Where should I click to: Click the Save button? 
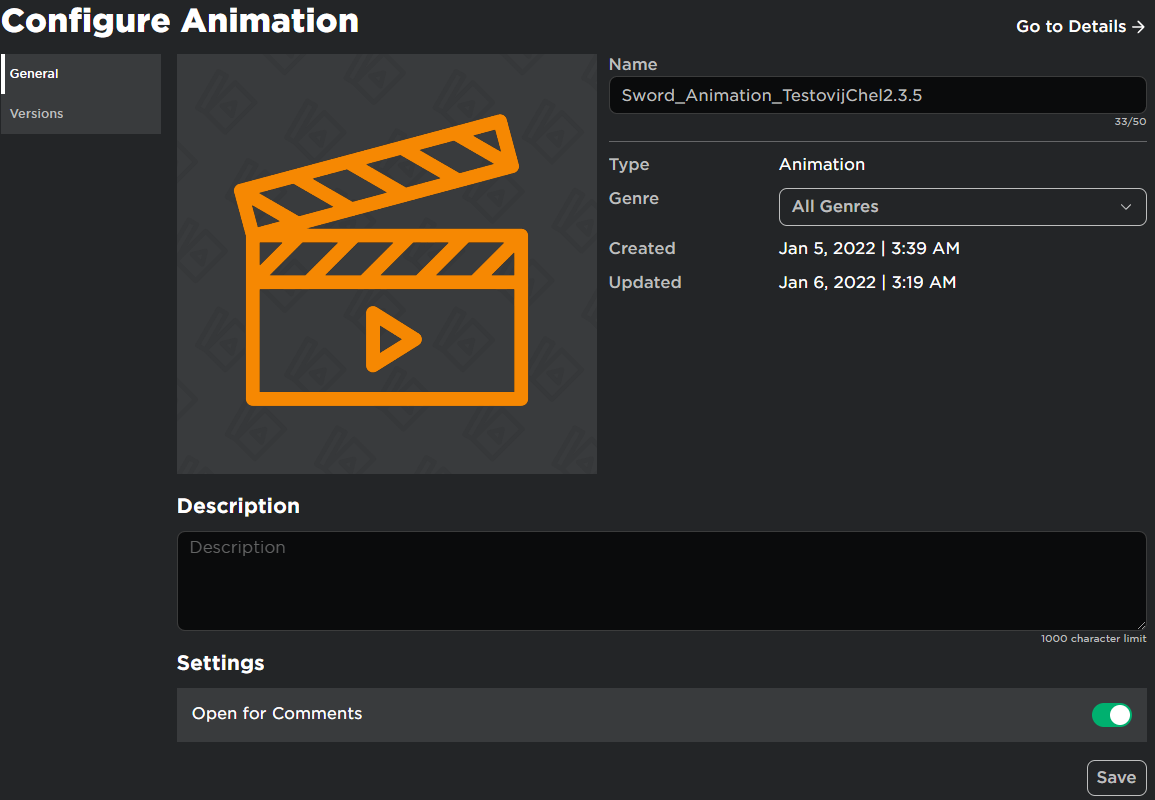(x=1117, y=777)
